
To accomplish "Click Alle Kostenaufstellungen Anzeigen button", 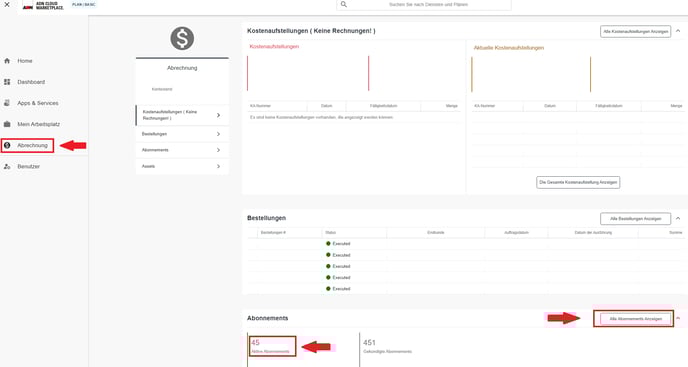I will [x=635, y=32].
